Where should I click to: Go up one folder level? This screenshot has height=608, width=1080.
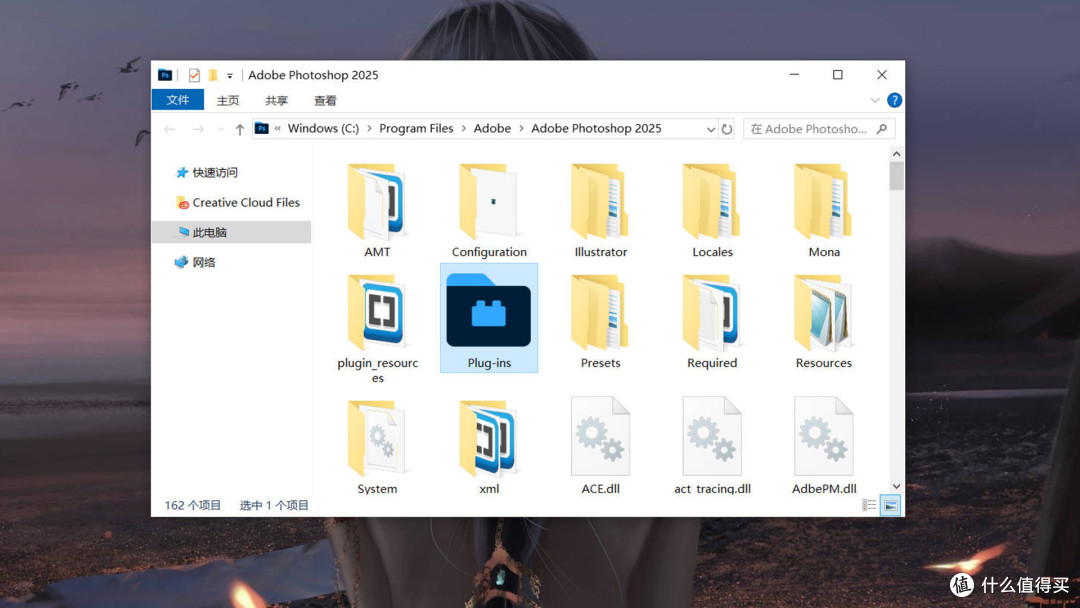point(240,129)
